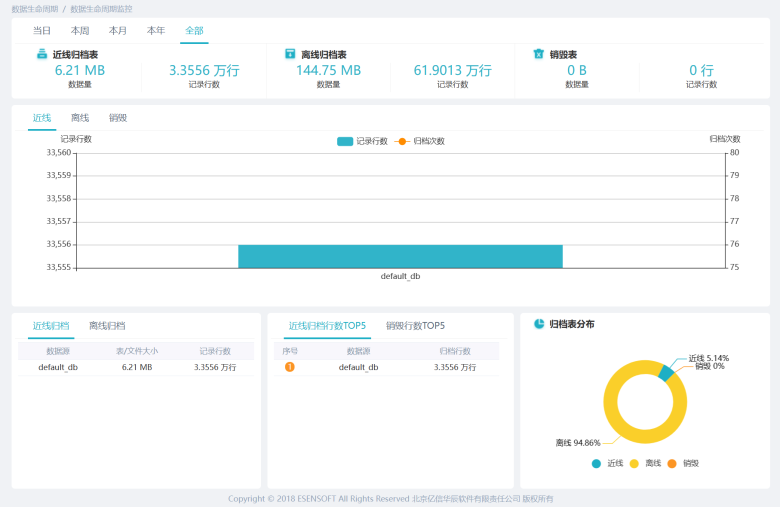Go to 数据生命周期 breadcrumb link
The width and height of the screenshot is (780, 507).
34,8
